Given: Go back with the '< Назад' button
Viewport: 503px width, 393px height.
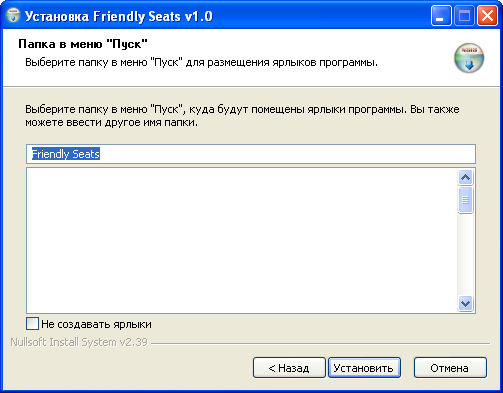Looking at the screenshot, I should 289,368.
